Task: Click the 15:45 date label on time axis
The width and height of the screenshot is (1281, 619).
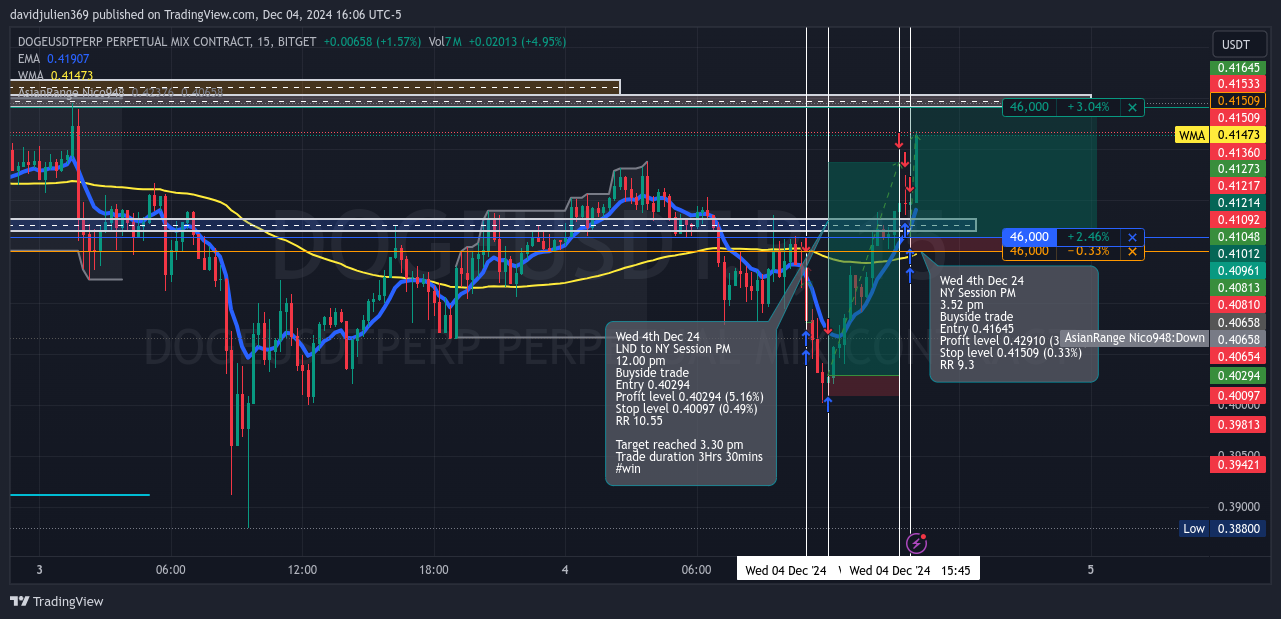Action: [910, 570]
